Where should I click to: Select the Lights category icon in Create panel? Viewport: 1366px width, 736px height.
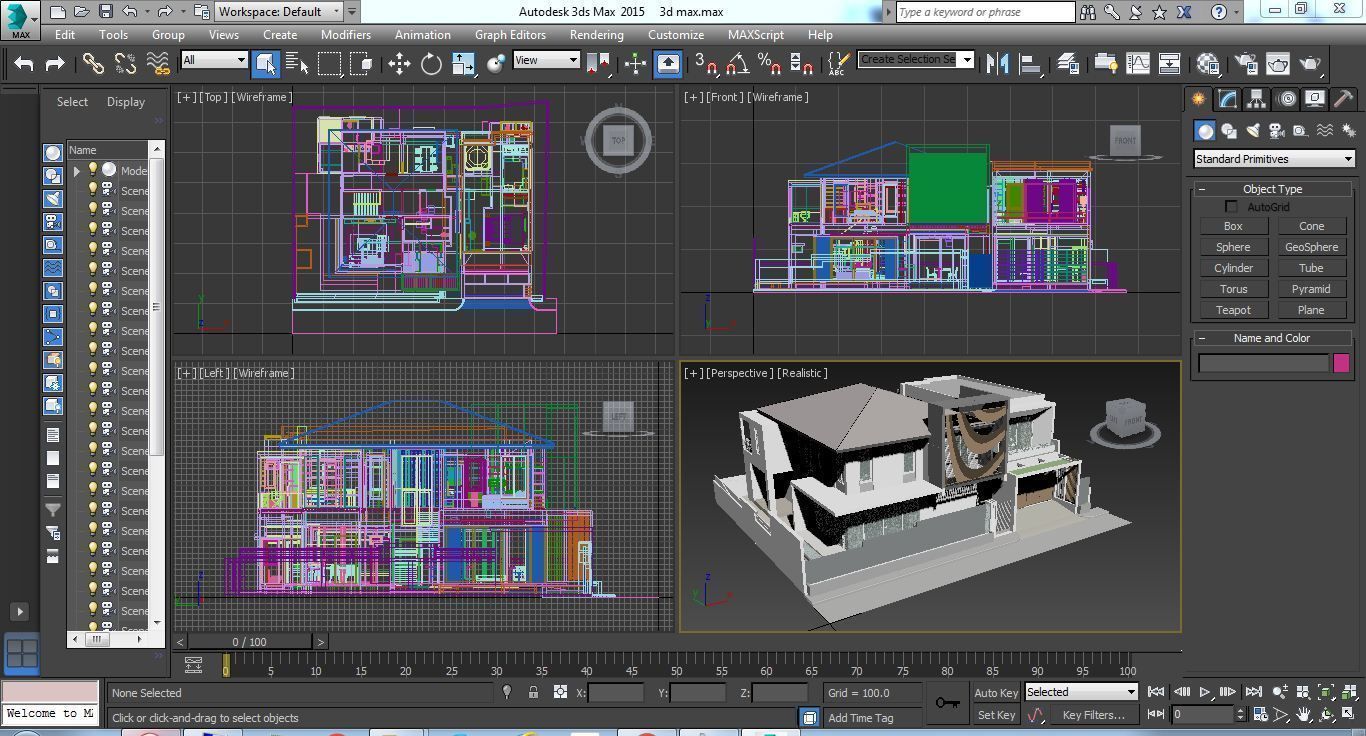click(x=1253, y=131)
